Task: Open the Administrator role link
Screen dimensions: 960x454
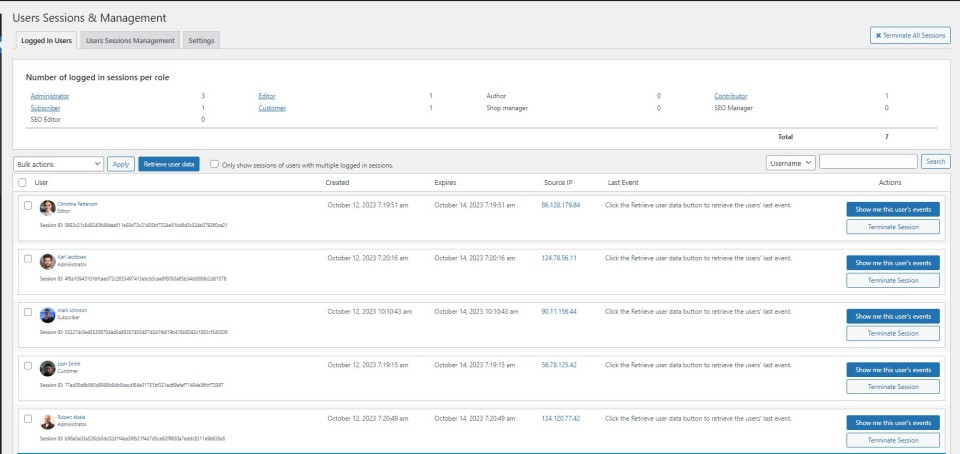Action: coord(50,96)
